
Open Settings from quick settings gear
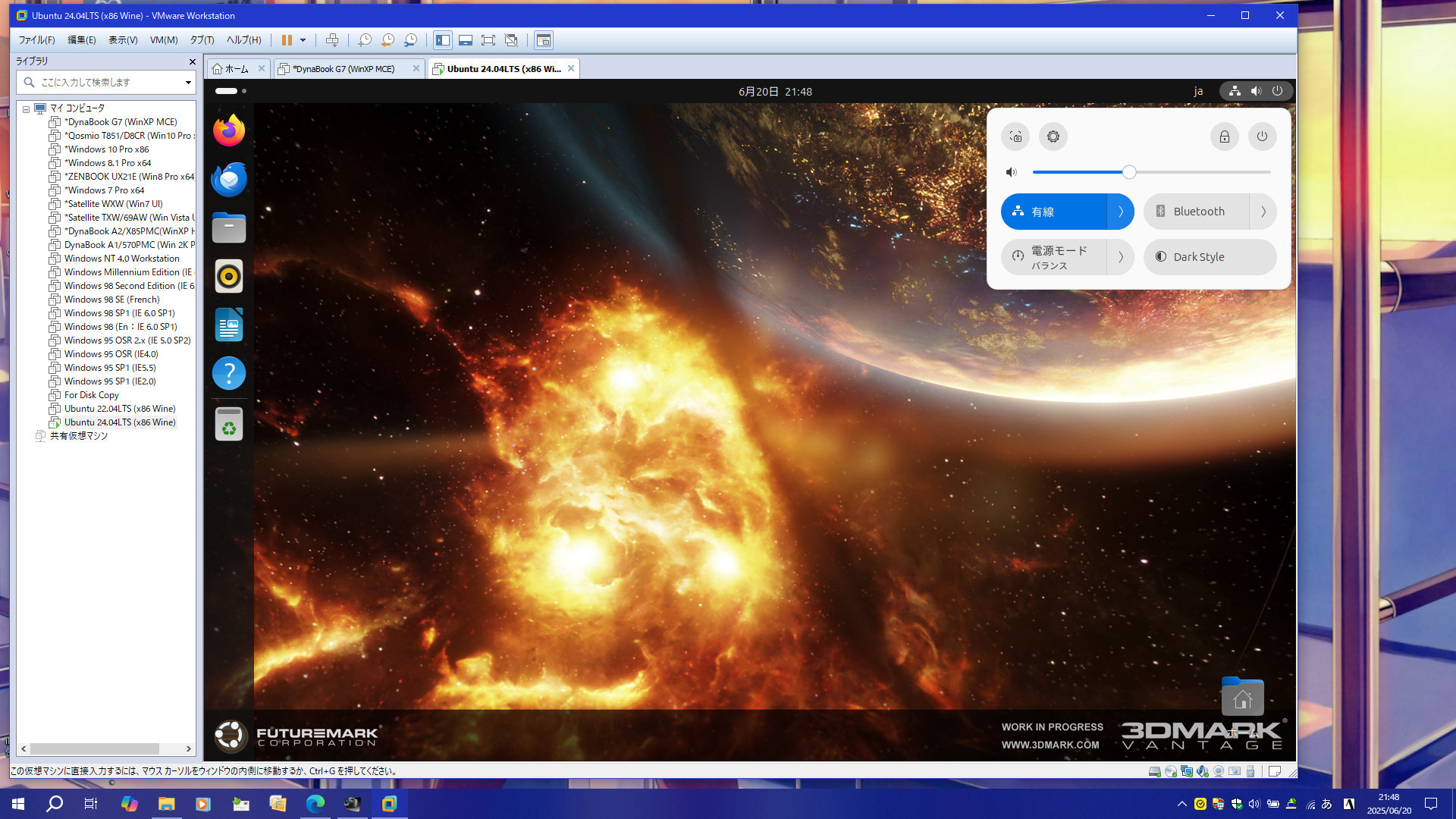1053,136
